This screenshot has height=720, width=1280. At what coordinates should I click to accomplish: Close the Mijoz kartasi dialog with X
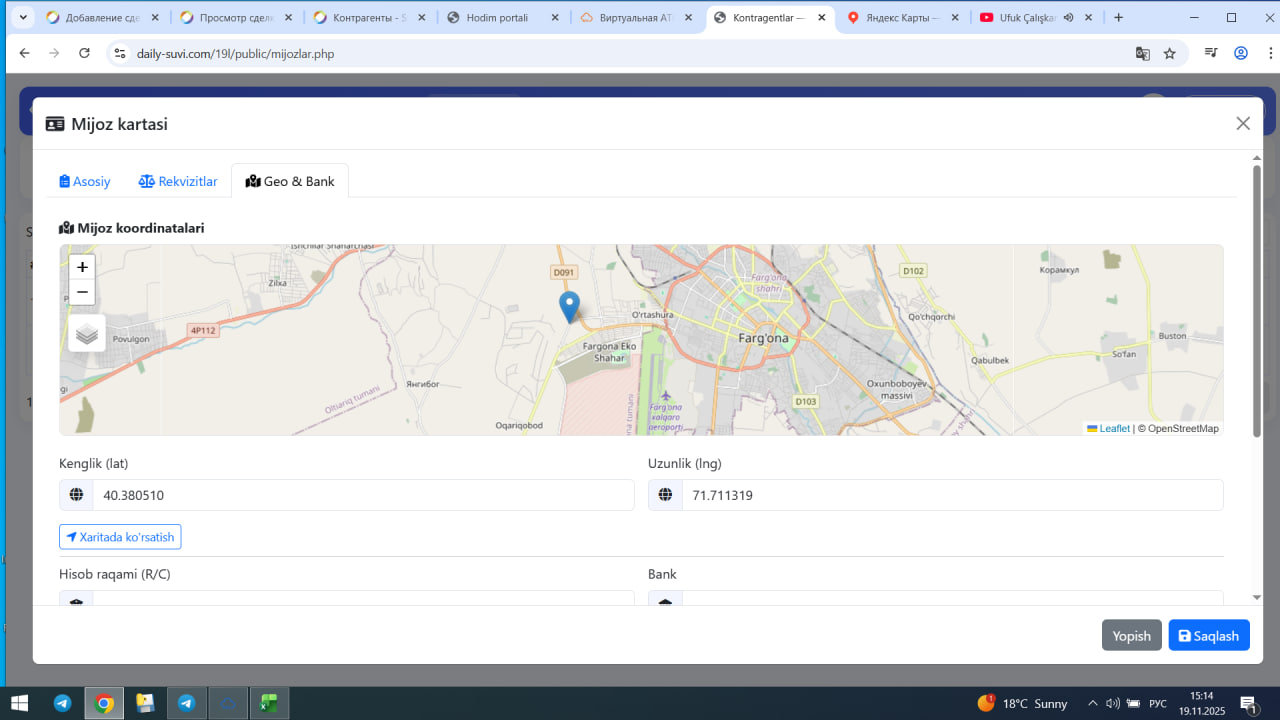(1243, 123)
